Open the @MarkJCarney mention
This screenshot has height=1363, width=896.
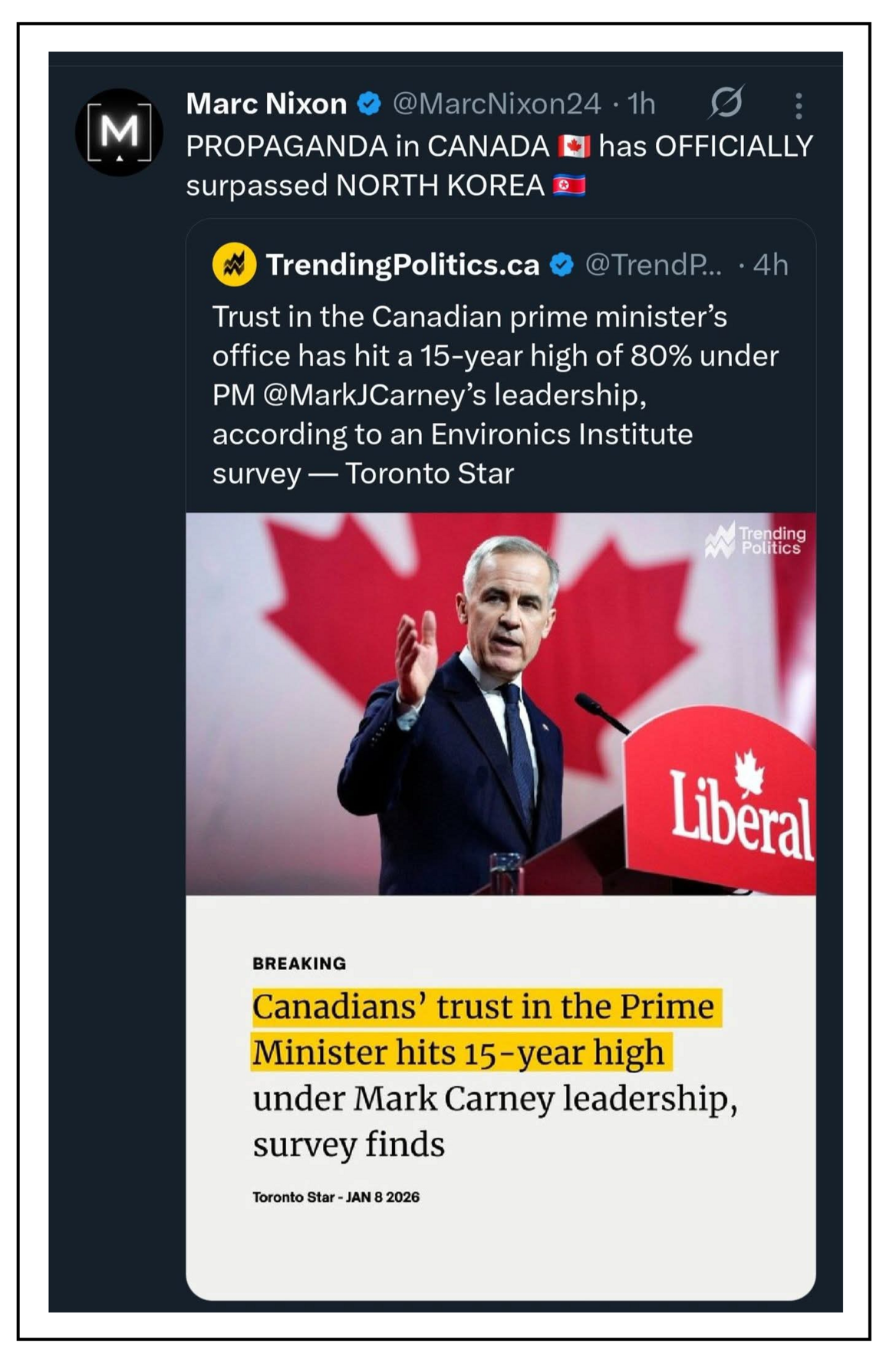click(374, 395)
